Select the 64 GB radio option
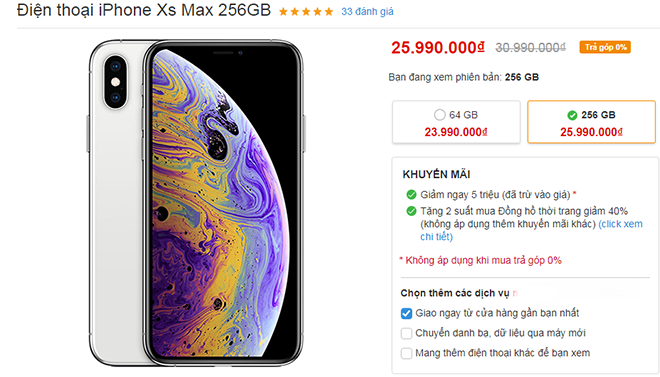 pyautogui.click(x=439, y=115)
